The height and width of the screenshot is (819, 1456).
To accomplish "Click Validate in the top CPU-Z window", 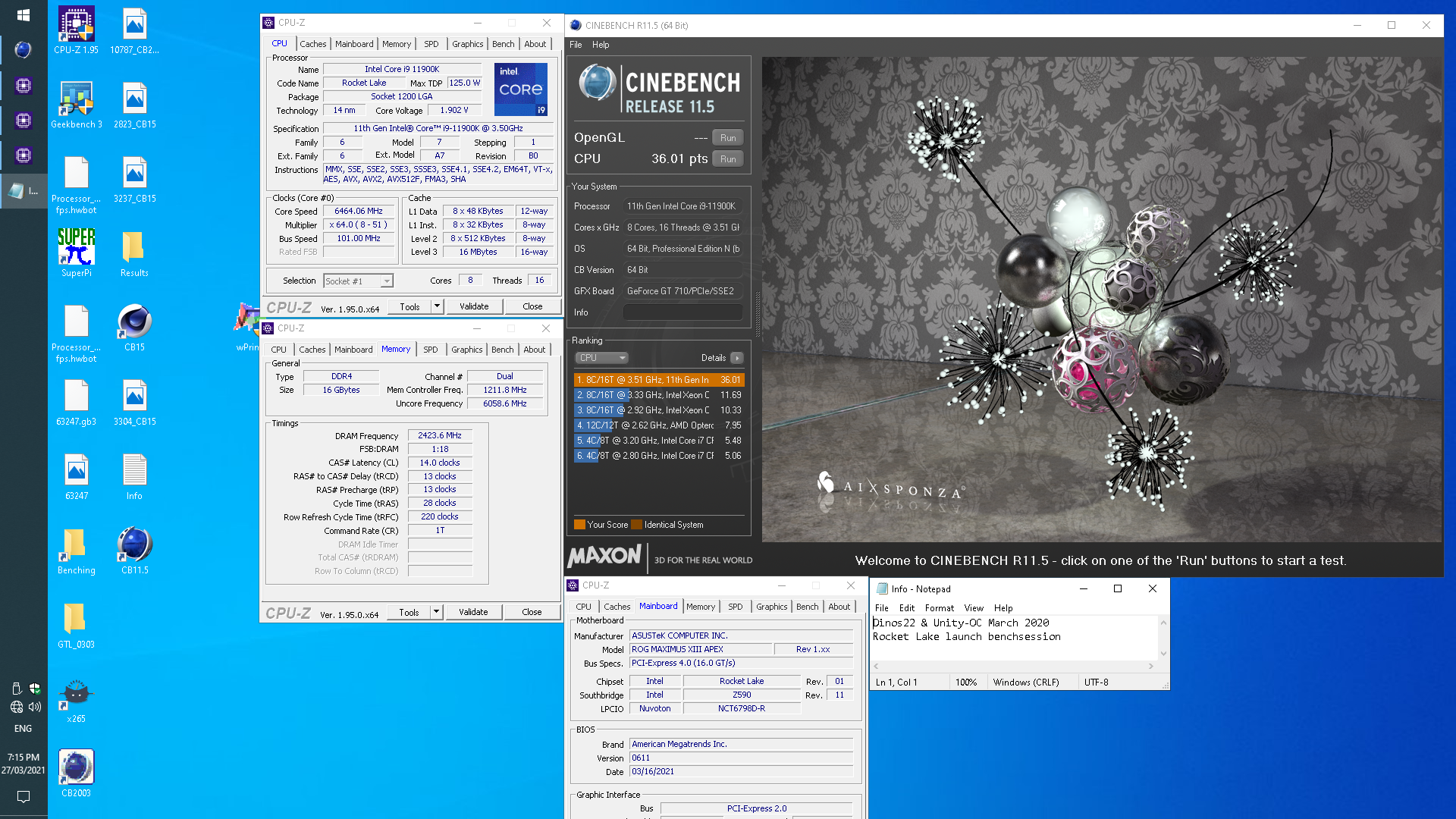I will pyautogui.click(x=474, y=306).
